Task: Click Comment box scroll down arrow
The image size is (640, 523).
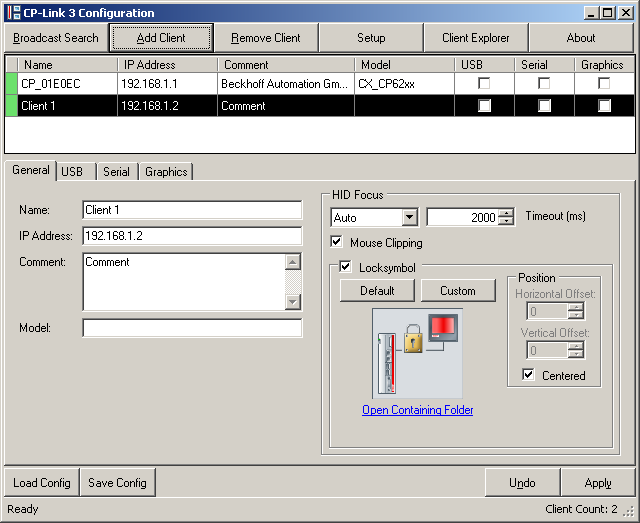Action: pos(293,302)
